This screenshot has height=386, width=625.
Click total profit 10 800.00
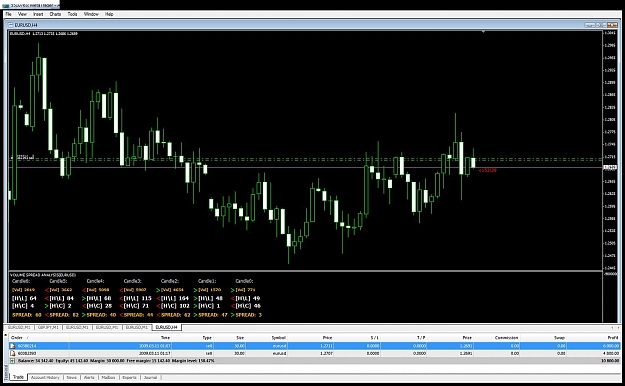pyautogui.click(x=609, y=360)
